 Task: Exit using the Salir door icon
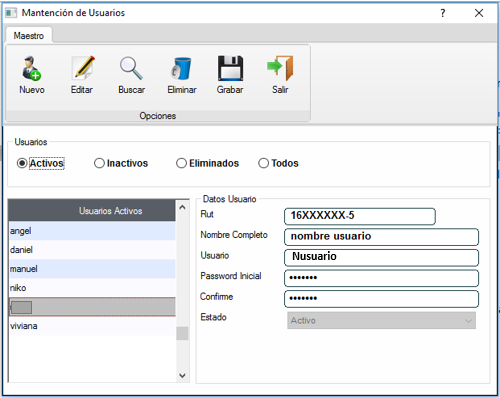280,68
